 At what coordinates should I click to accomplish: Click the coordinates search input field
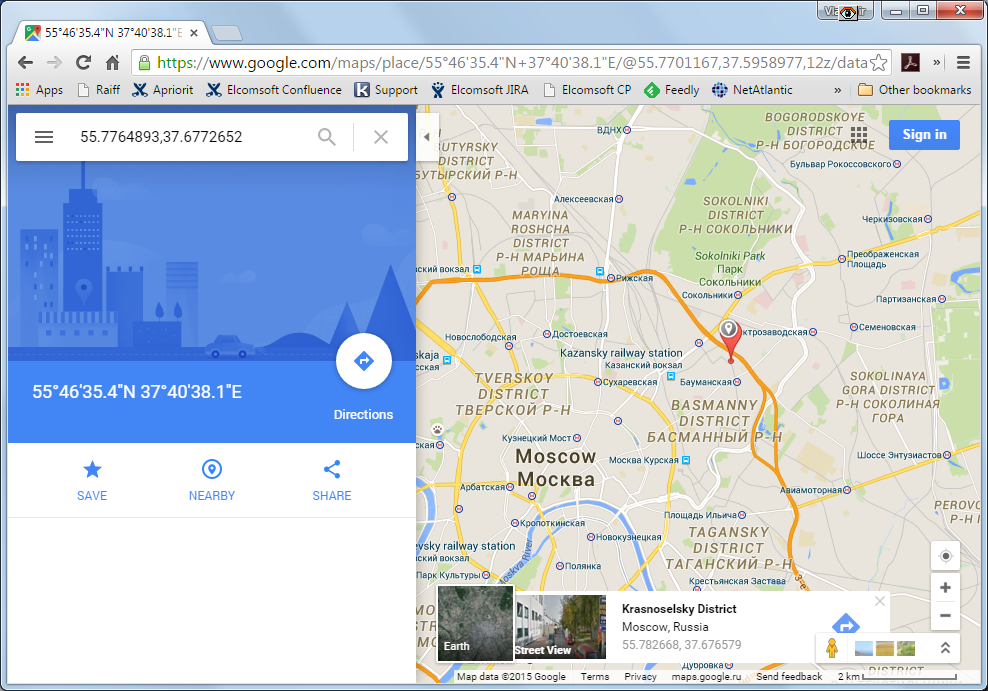pyautogui.click(x=190, y=137)
